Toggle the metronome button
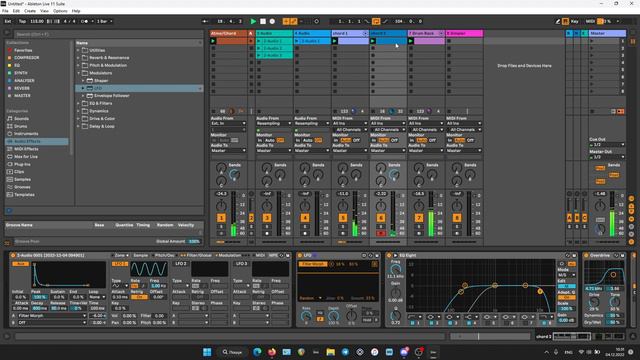640x360 pixels. point(84,21)
